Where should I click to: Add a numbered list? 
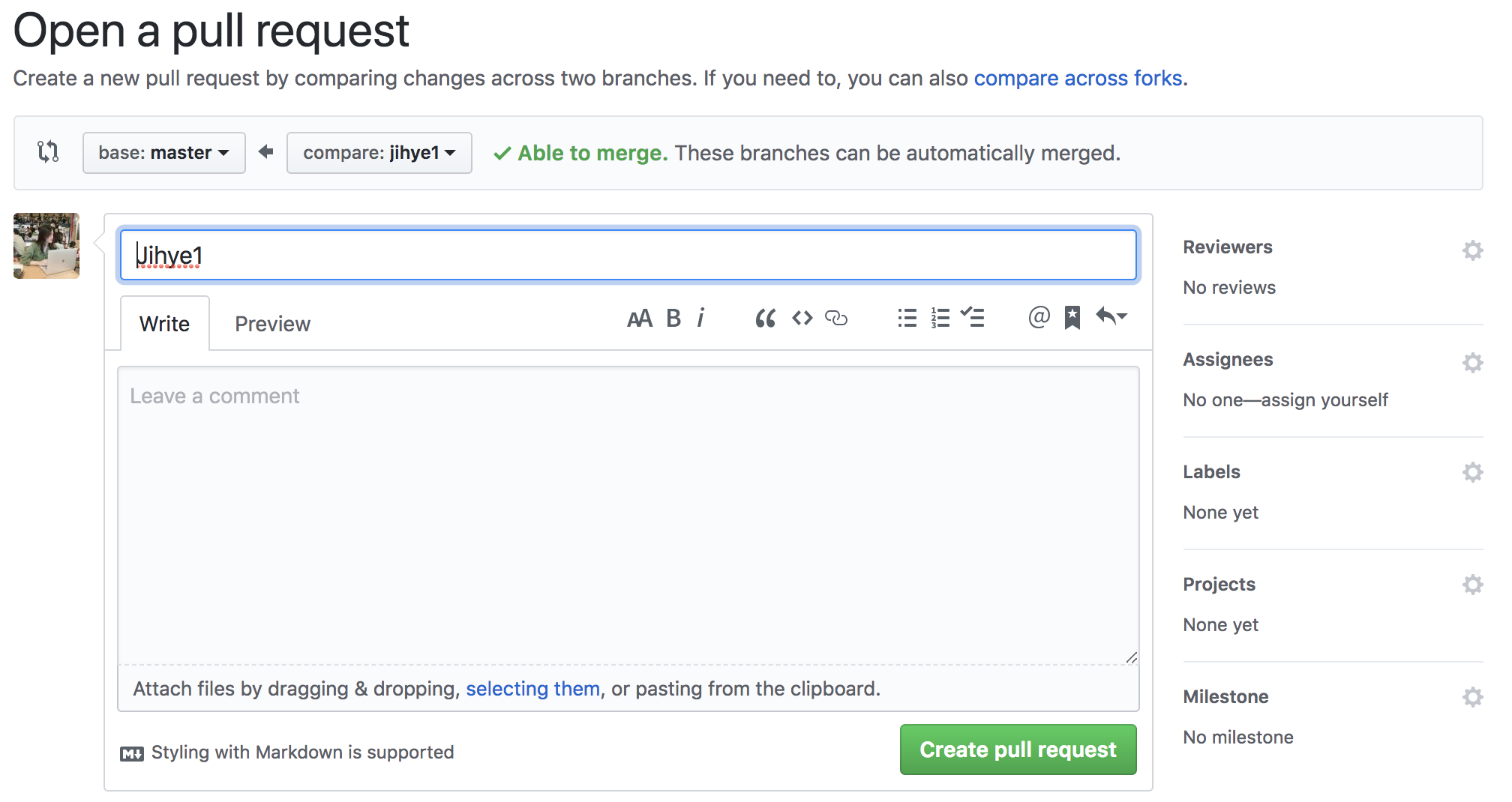940,319
